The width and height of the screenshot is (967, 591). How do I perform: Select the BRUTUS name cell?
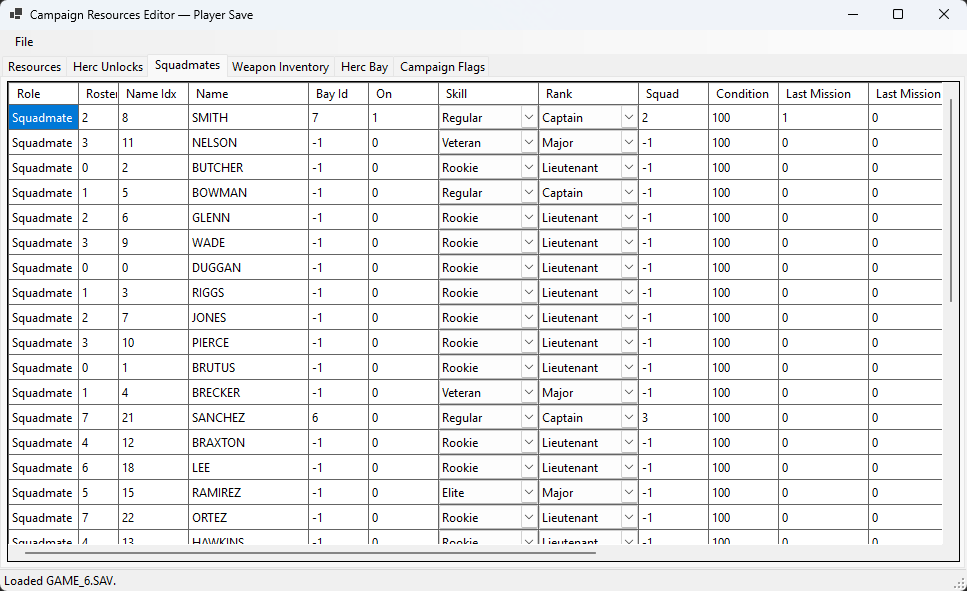248,368
